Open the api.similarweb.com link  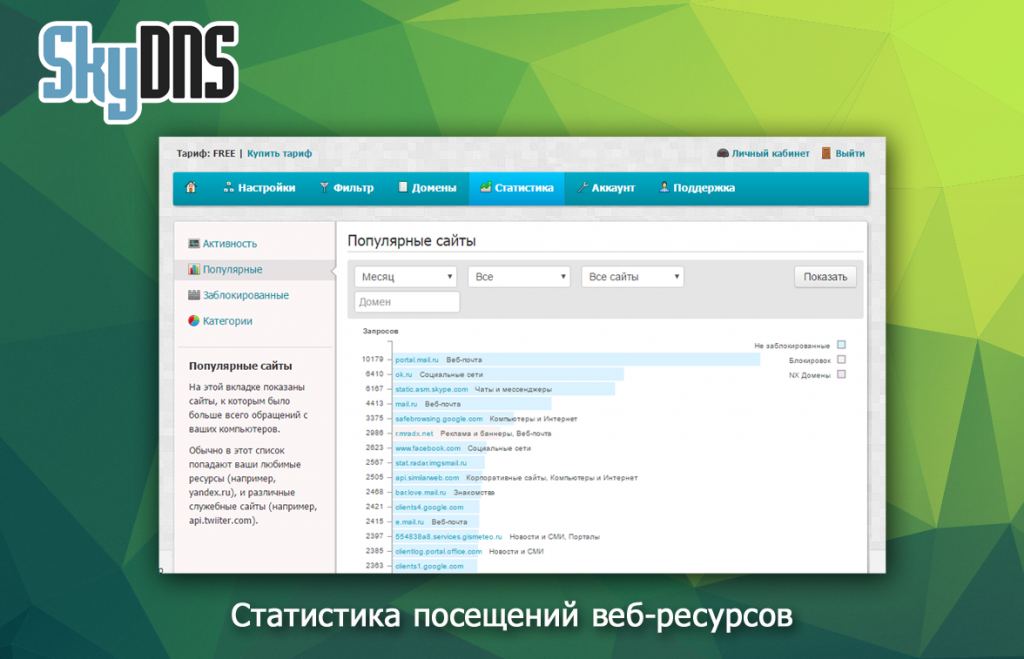coord(427,478)
